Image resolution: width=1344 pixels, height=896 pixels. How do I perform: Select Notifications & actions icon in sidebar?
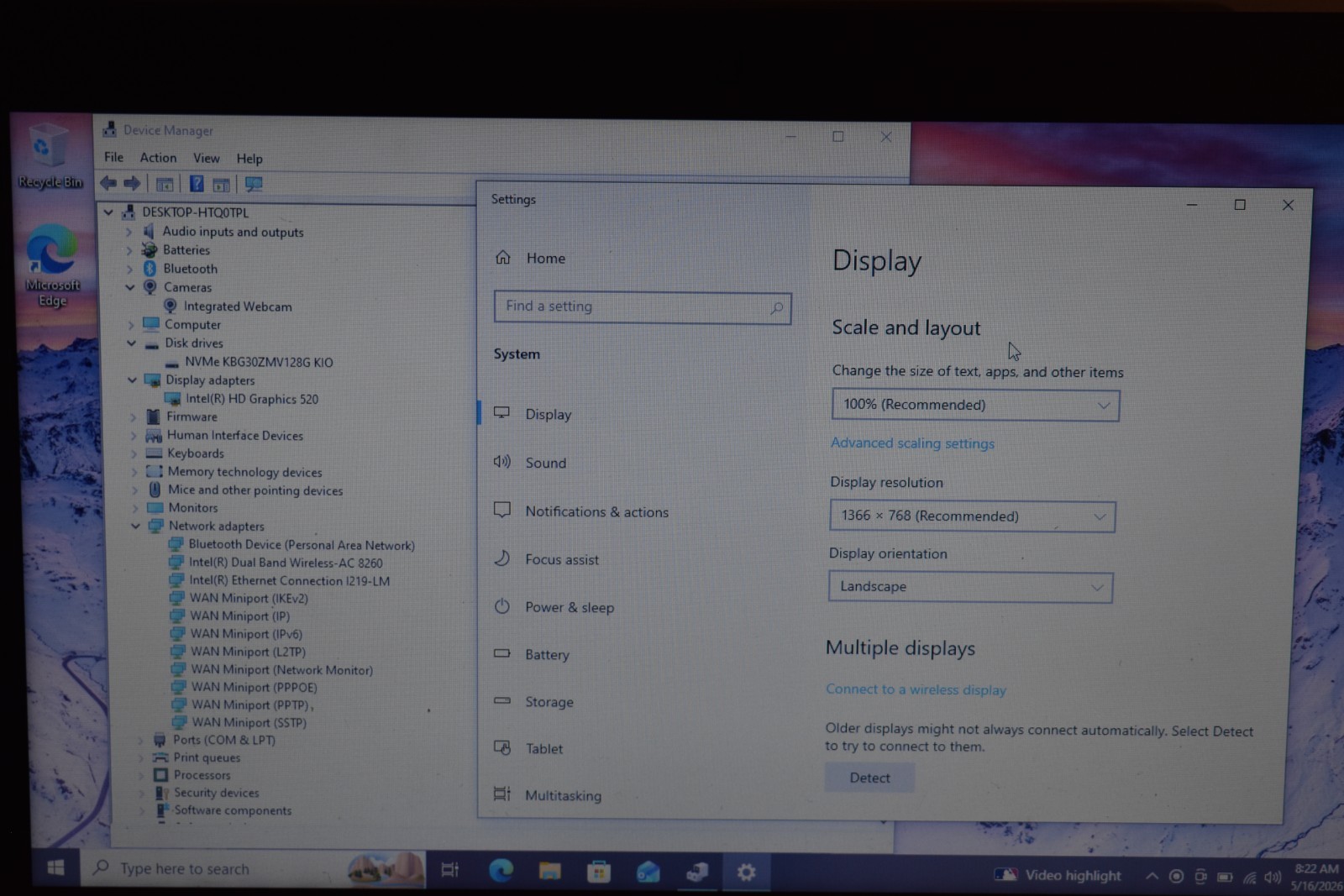click(501, 510)
